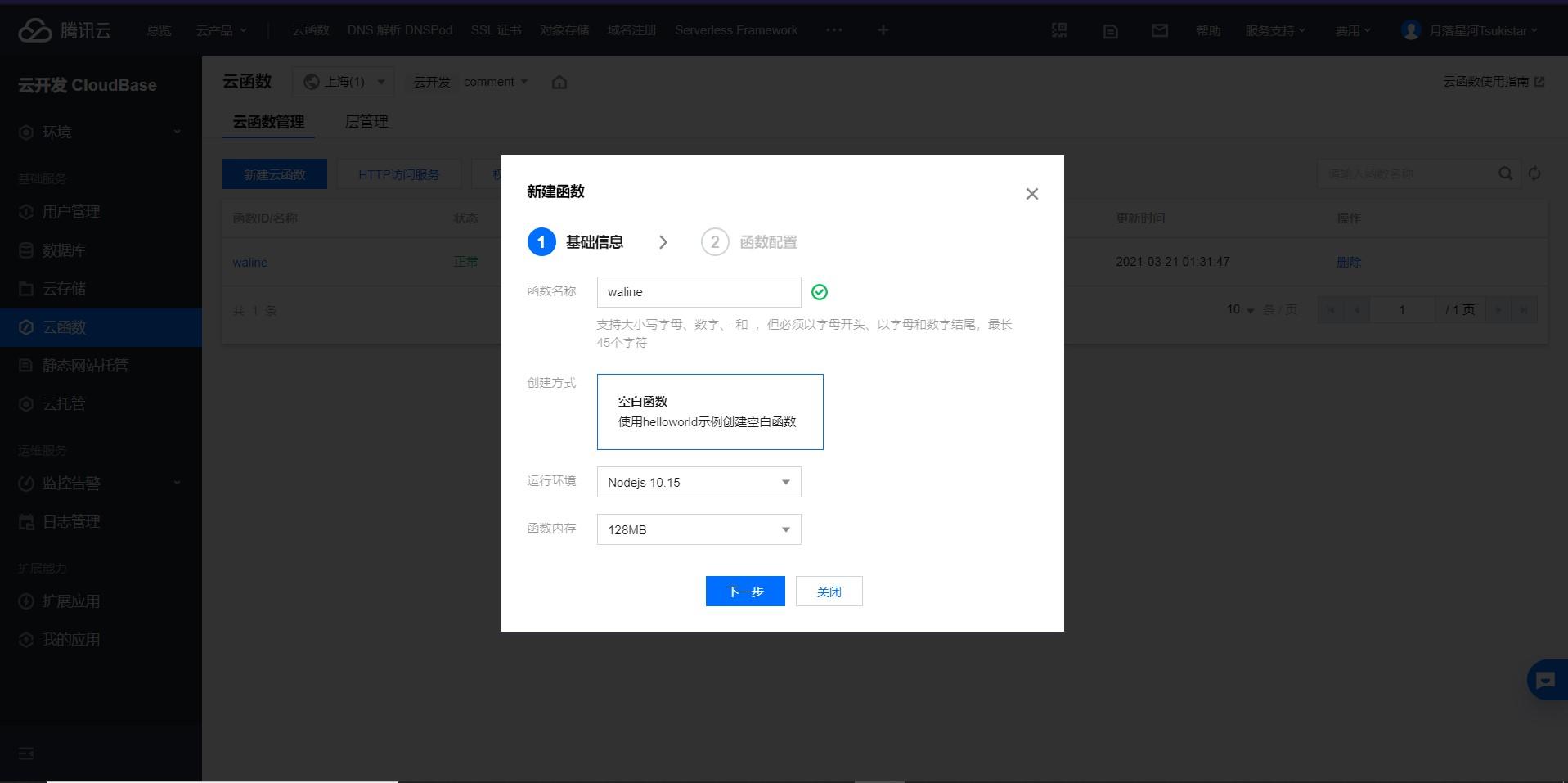Click the search magnifier icon
Image resolution: width=1568 pixels, height=783 pixels.
(1505, 173)
